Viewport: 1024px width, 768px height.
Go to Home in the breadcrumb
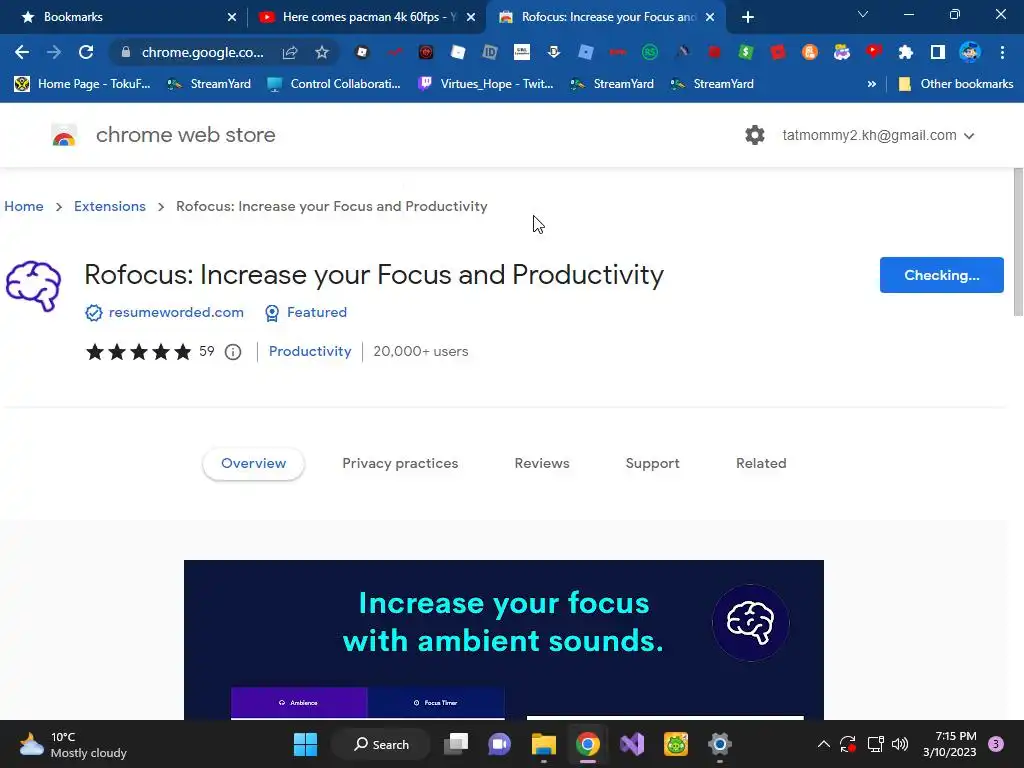pos(24,206)
